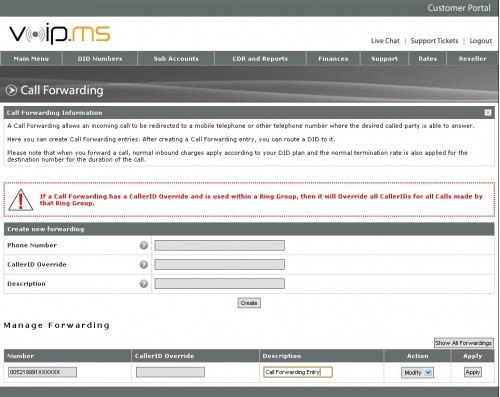The height and width of the screenshot is (397, 500).
Task: Click the Logout link
Action: (480, 41)
